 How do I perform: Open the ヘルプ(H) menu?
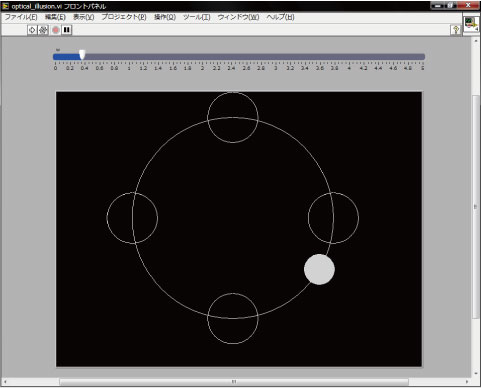[280, 17]
